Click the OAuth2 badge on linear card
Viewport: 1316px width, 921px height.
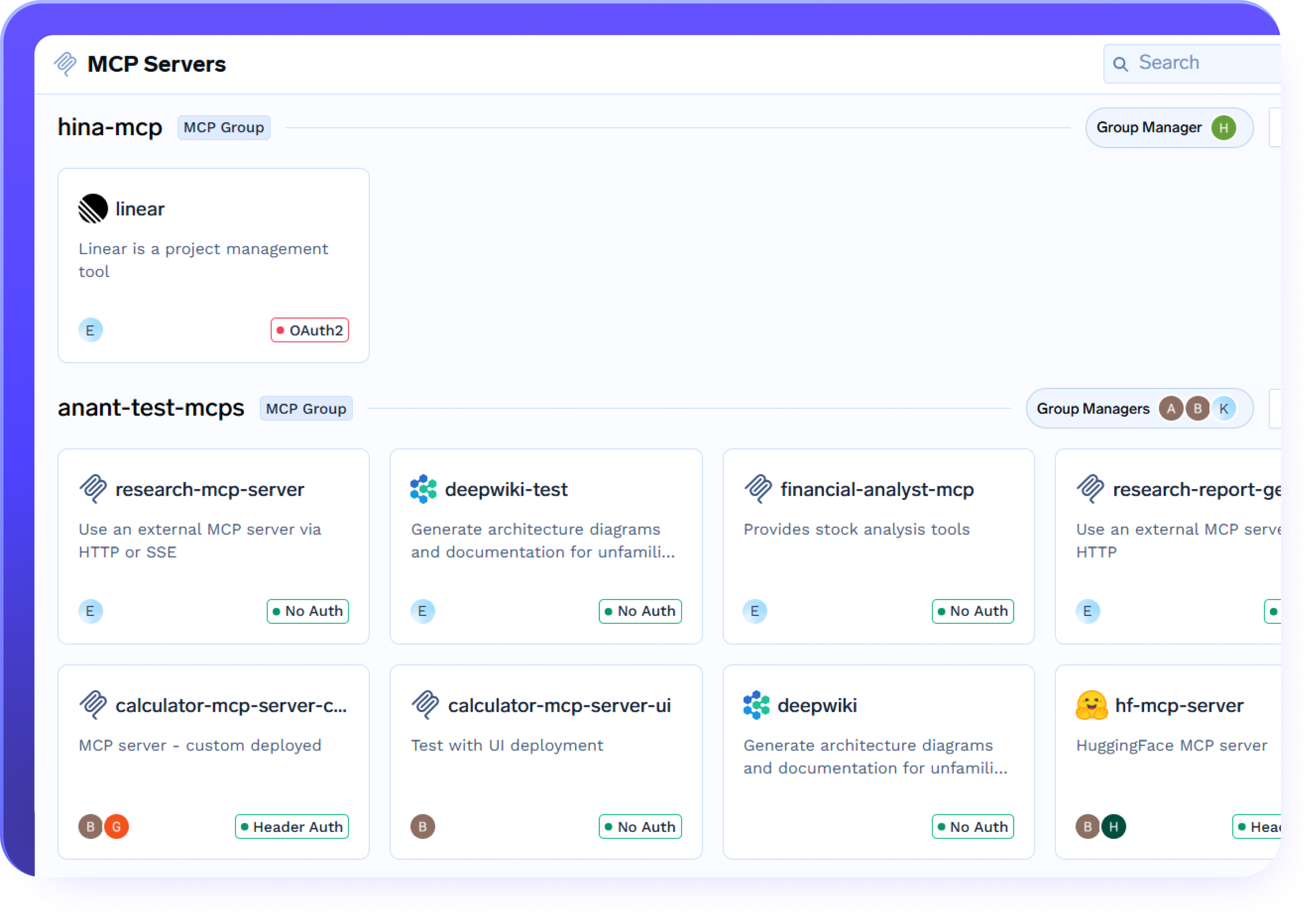[310, 329]
